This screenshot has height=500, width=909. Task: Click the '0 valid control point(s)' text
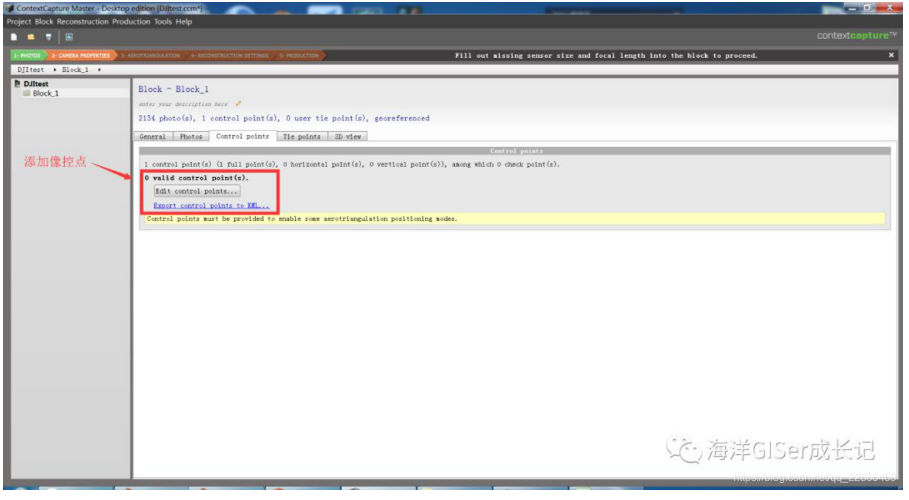tap(196, 177)
